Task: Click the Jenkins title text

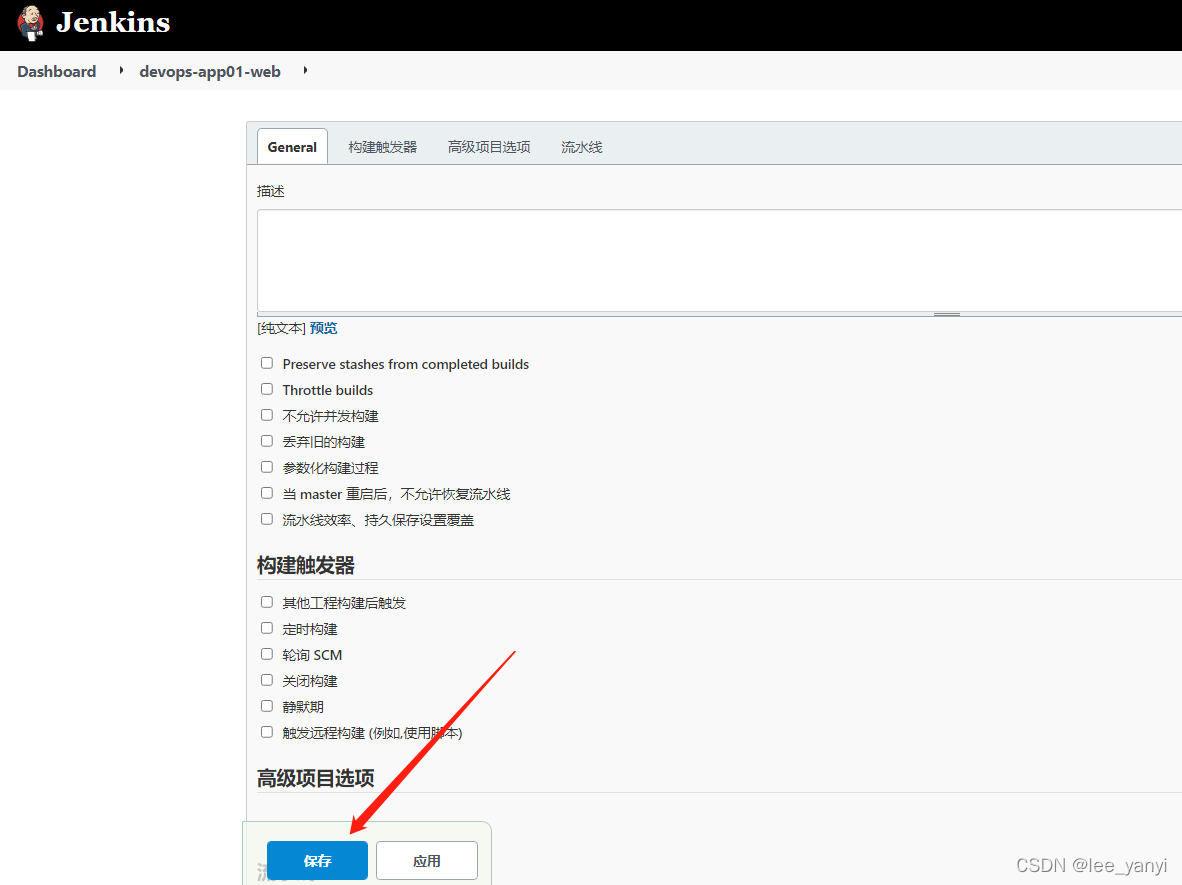Action: point(113,23)
